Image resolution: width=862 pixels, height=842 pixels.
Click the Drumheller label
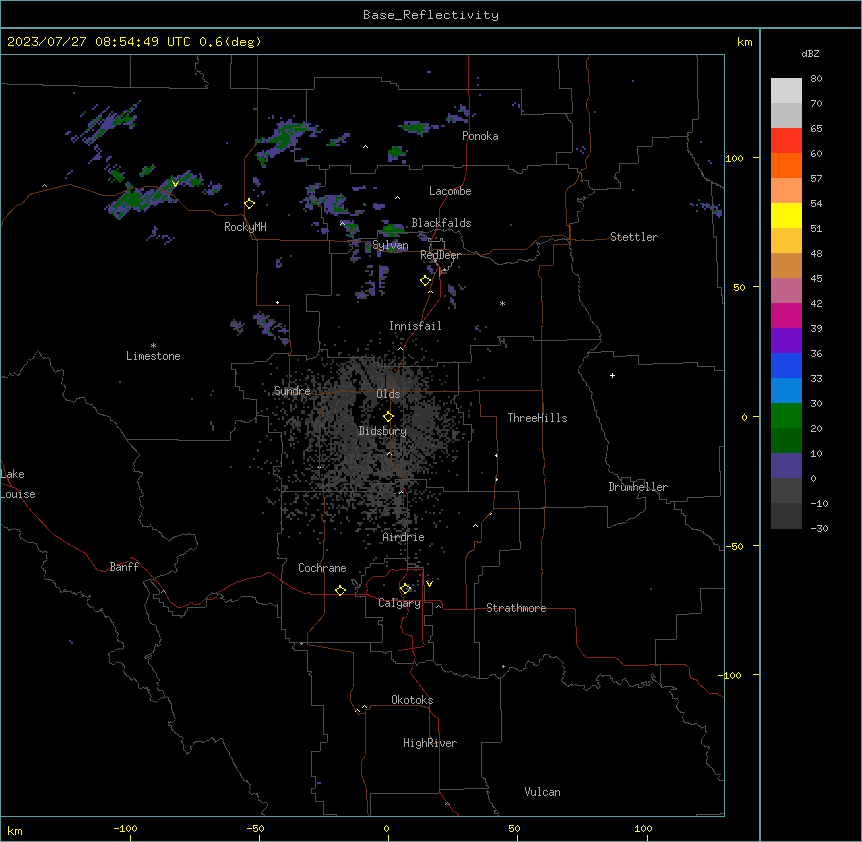[x=638, y=487]
